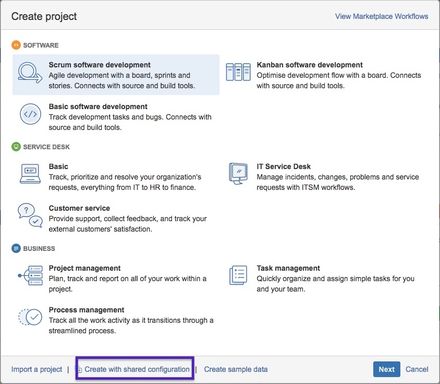Click the blue Business category icon

pos(16,248)
